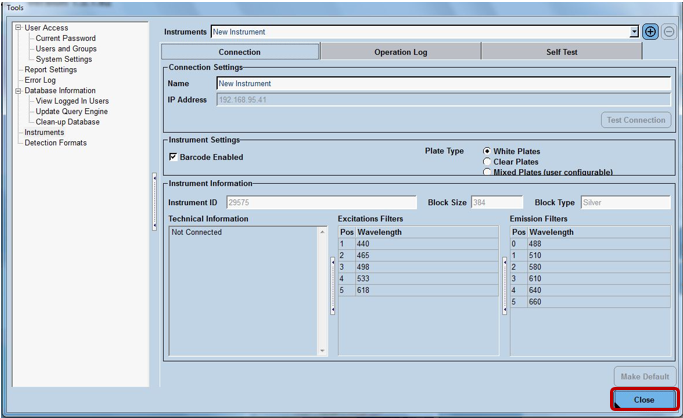Click the Test Connection button
The width and height of the screenshot is (683, 418).
pyautogui.click(x=636, y=120)
